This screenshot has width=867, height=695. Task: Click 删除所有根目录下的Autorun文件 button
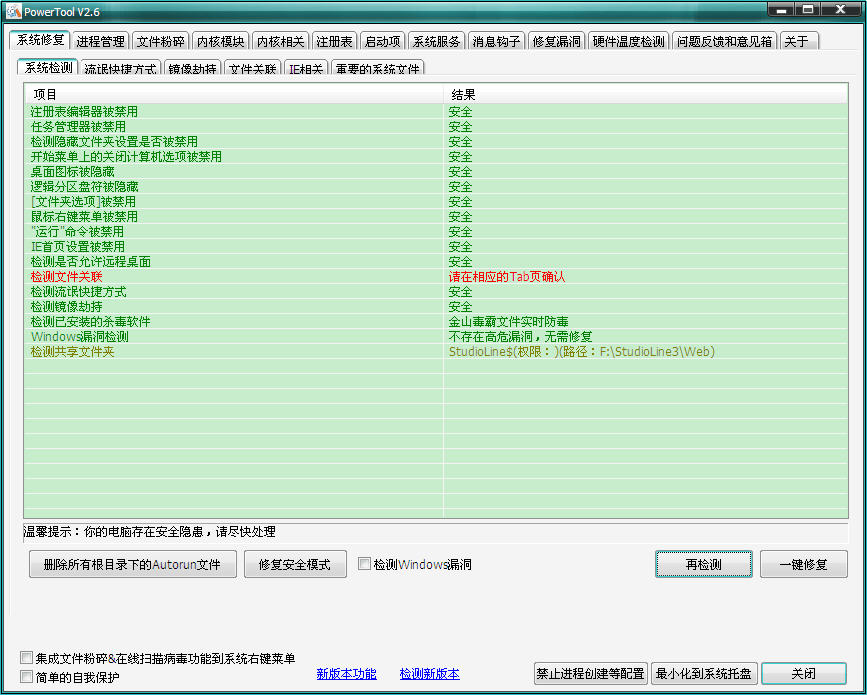(133, 564)
